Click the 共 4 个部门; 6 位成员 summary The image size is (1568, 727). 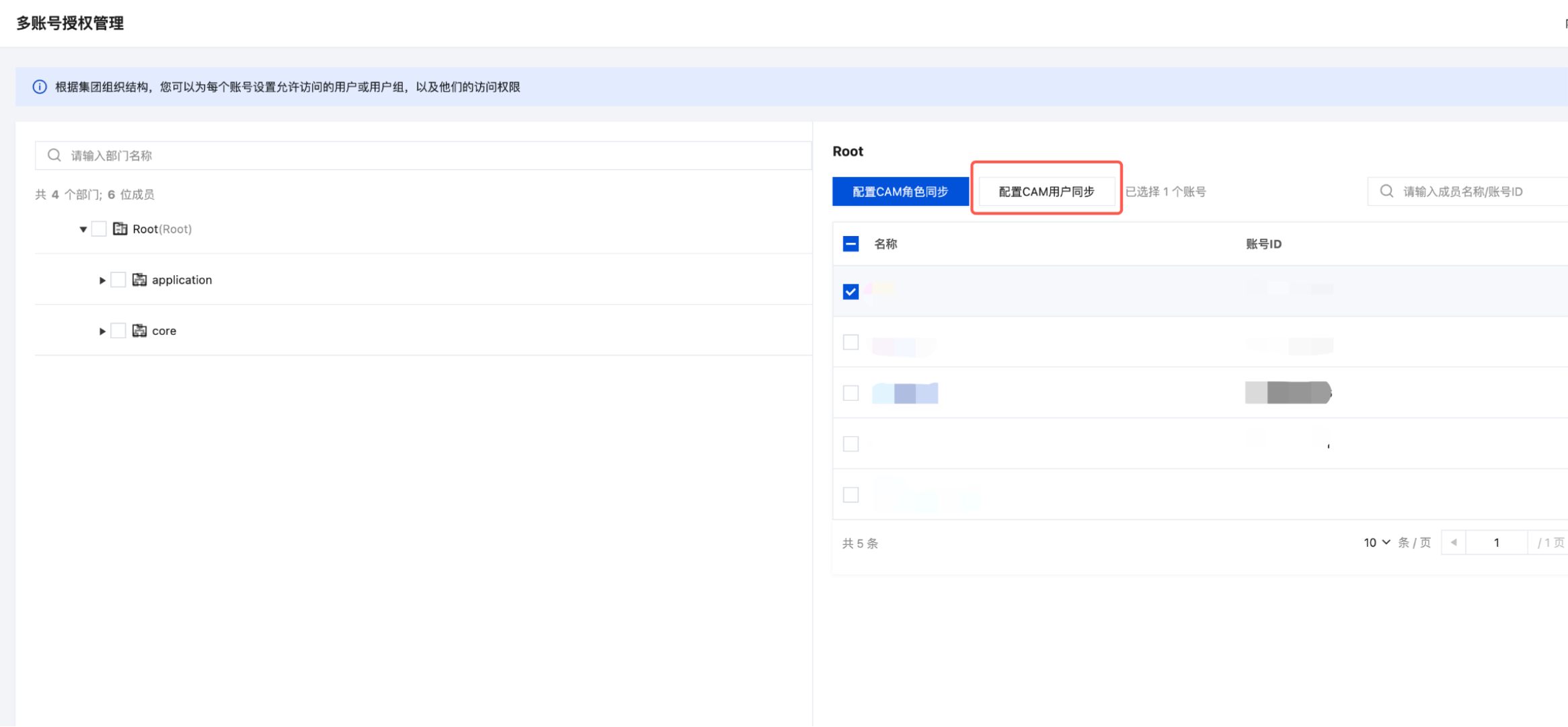tap(95, 194)
